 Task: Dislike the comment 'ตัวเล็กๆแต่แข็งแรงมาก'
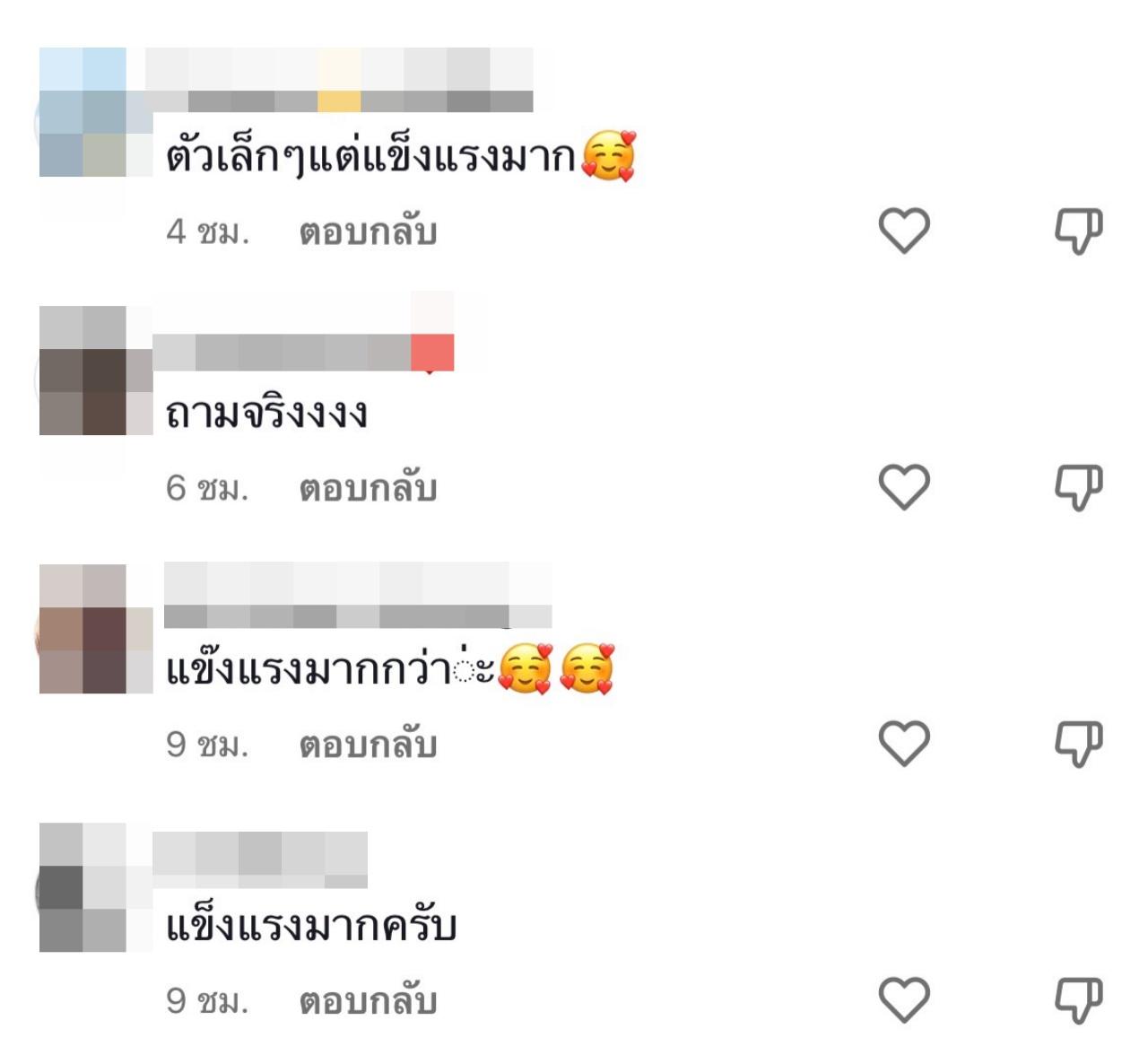coord(1077,231)
